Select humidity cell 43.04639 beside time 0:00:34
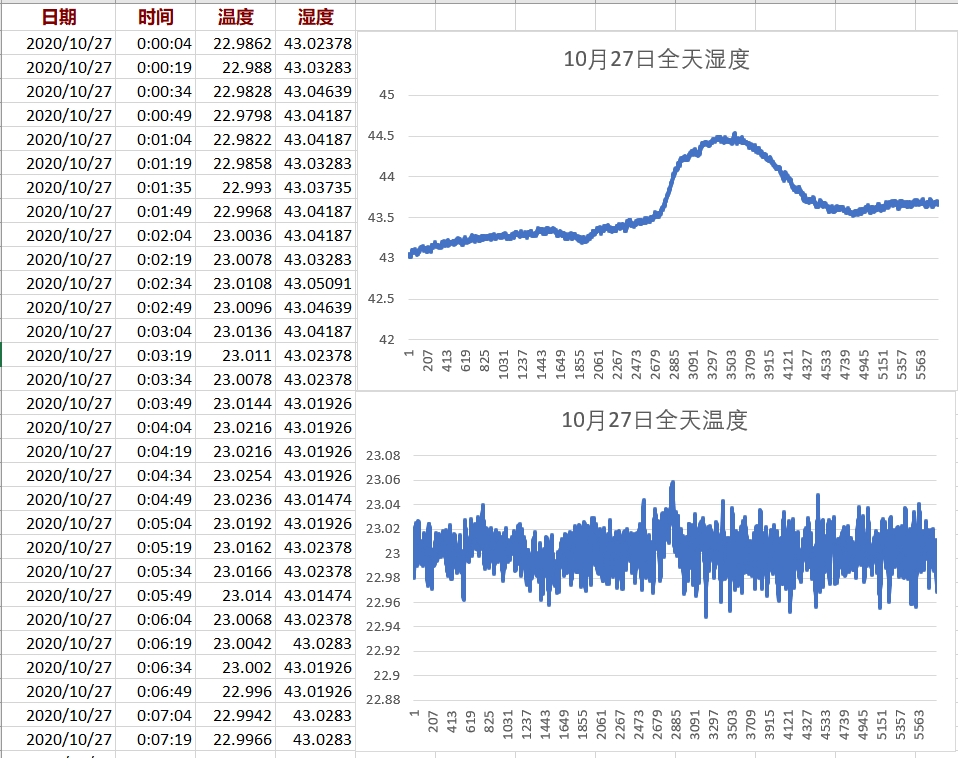Screen dimensions: 958x758 point(316,92)
